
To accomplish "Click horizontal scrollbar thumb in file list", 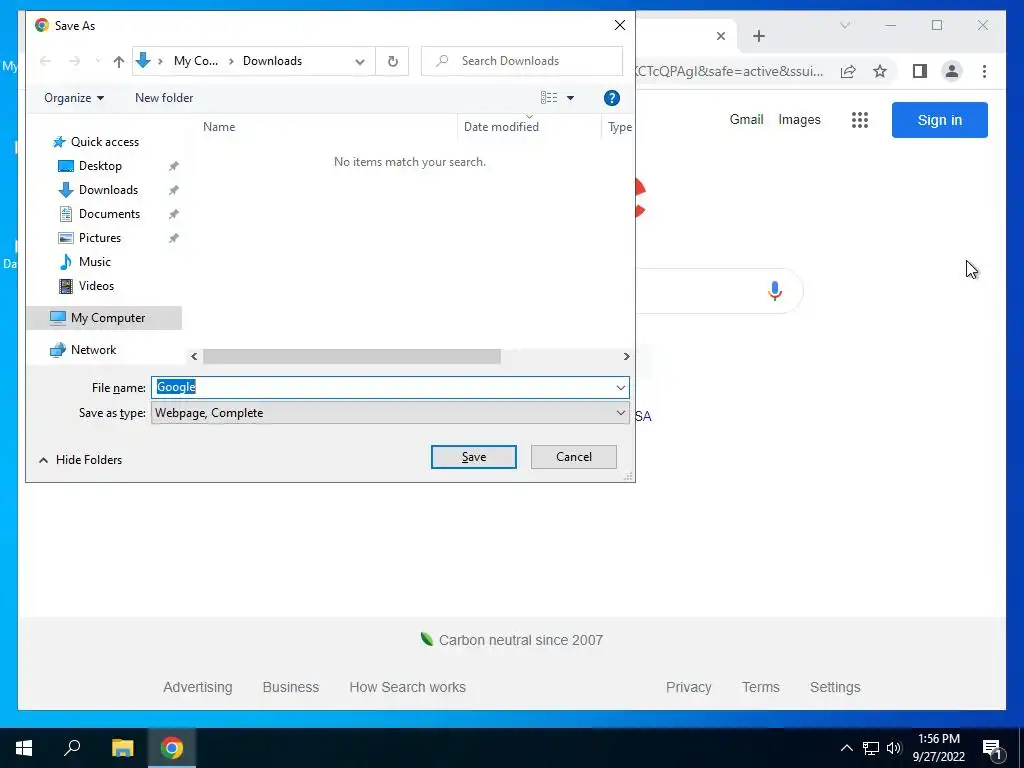I will pyautogui.click(x=351, y=357).
